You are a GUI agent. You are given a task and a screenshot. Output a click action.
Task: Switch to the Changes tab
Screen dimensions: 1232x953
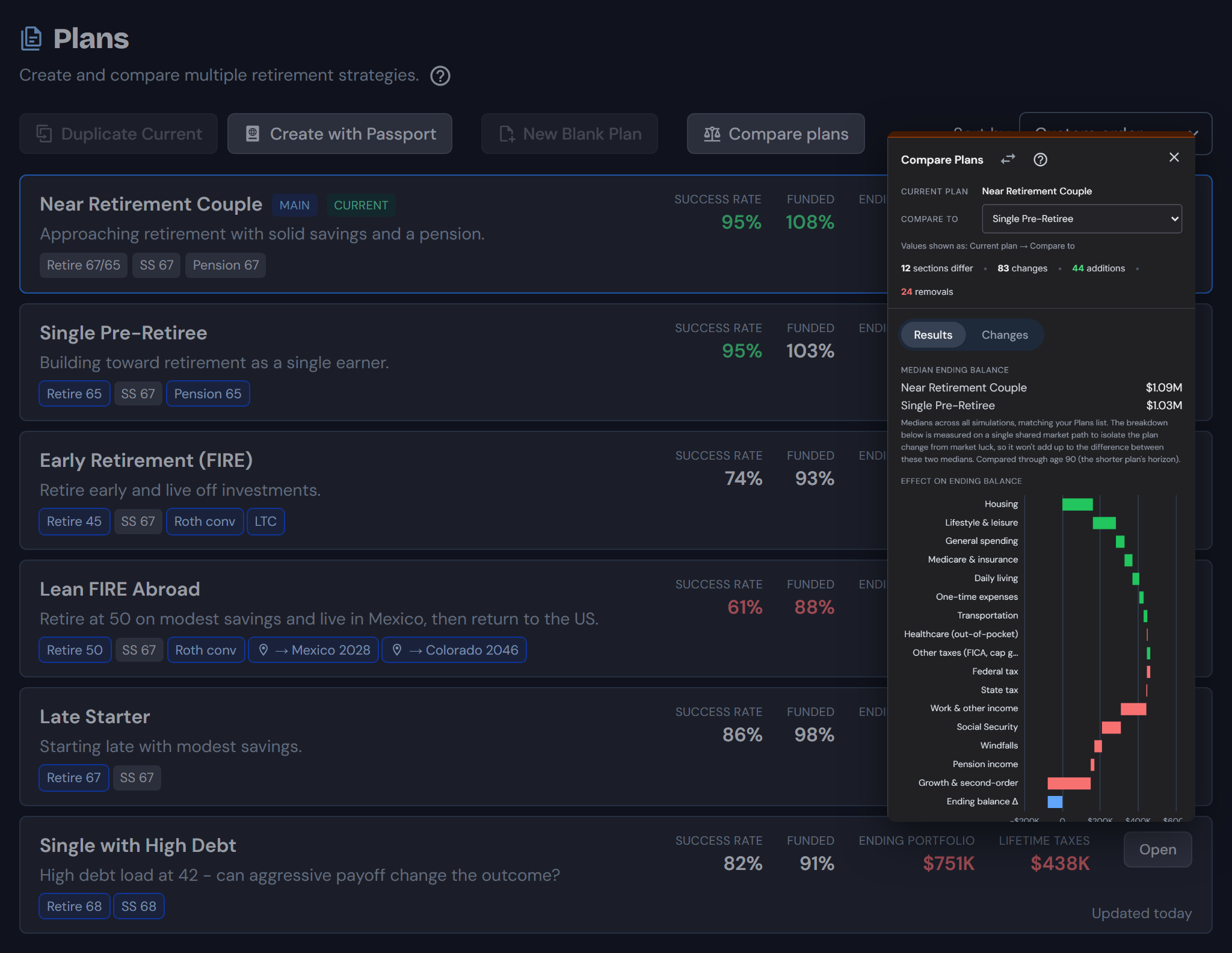1005,335
